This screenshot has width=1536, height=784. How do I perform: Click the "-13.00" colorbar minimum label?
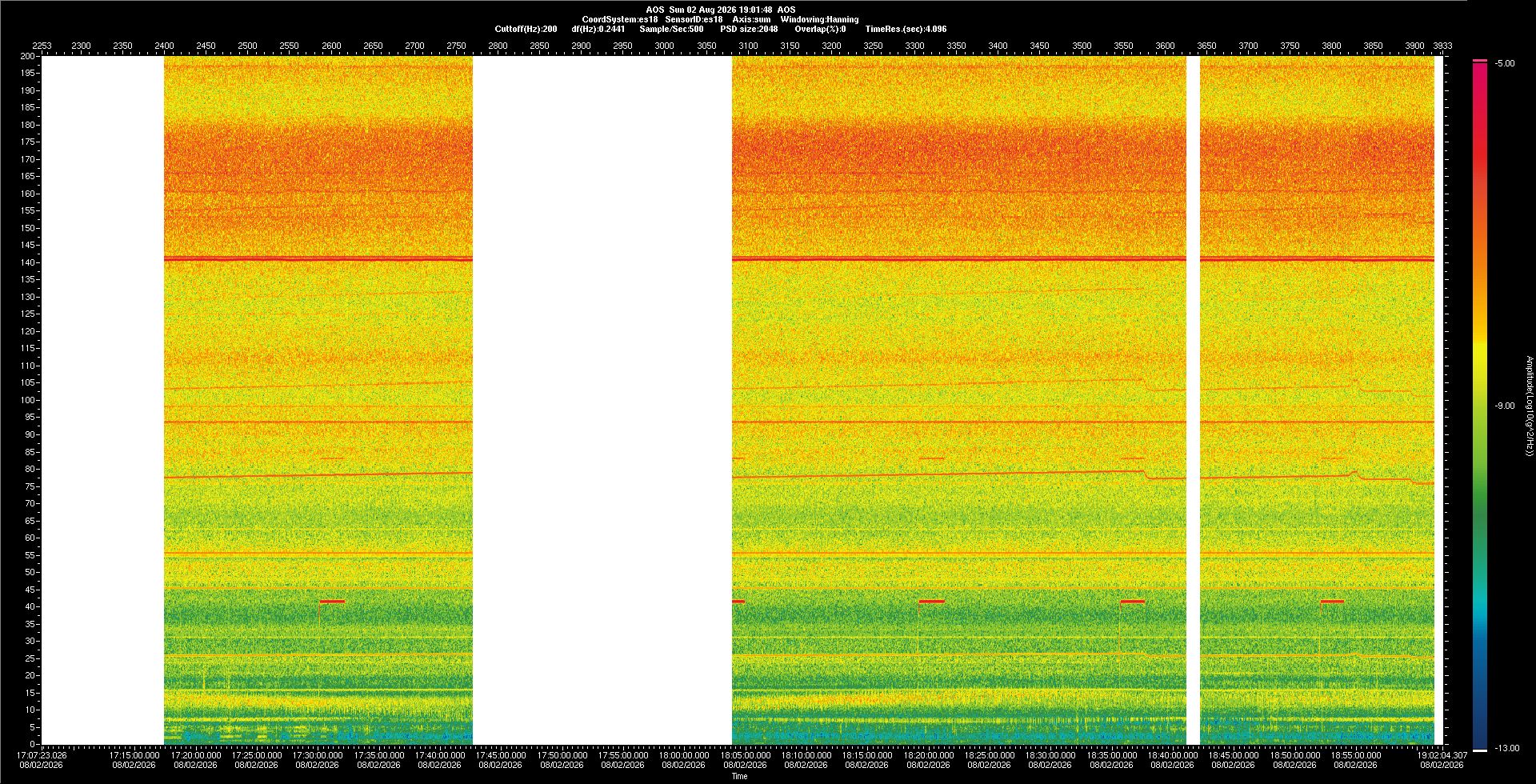point(1507,748)
